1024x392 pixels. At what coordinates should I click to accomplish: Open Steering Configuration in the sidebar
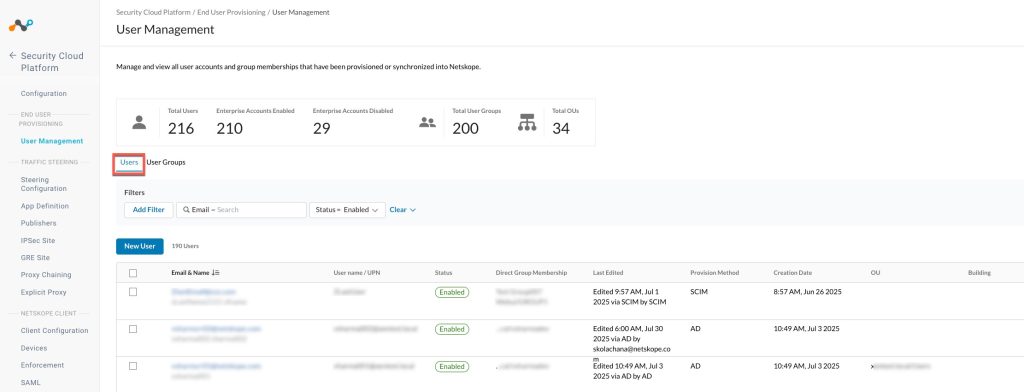coord(44,184)
